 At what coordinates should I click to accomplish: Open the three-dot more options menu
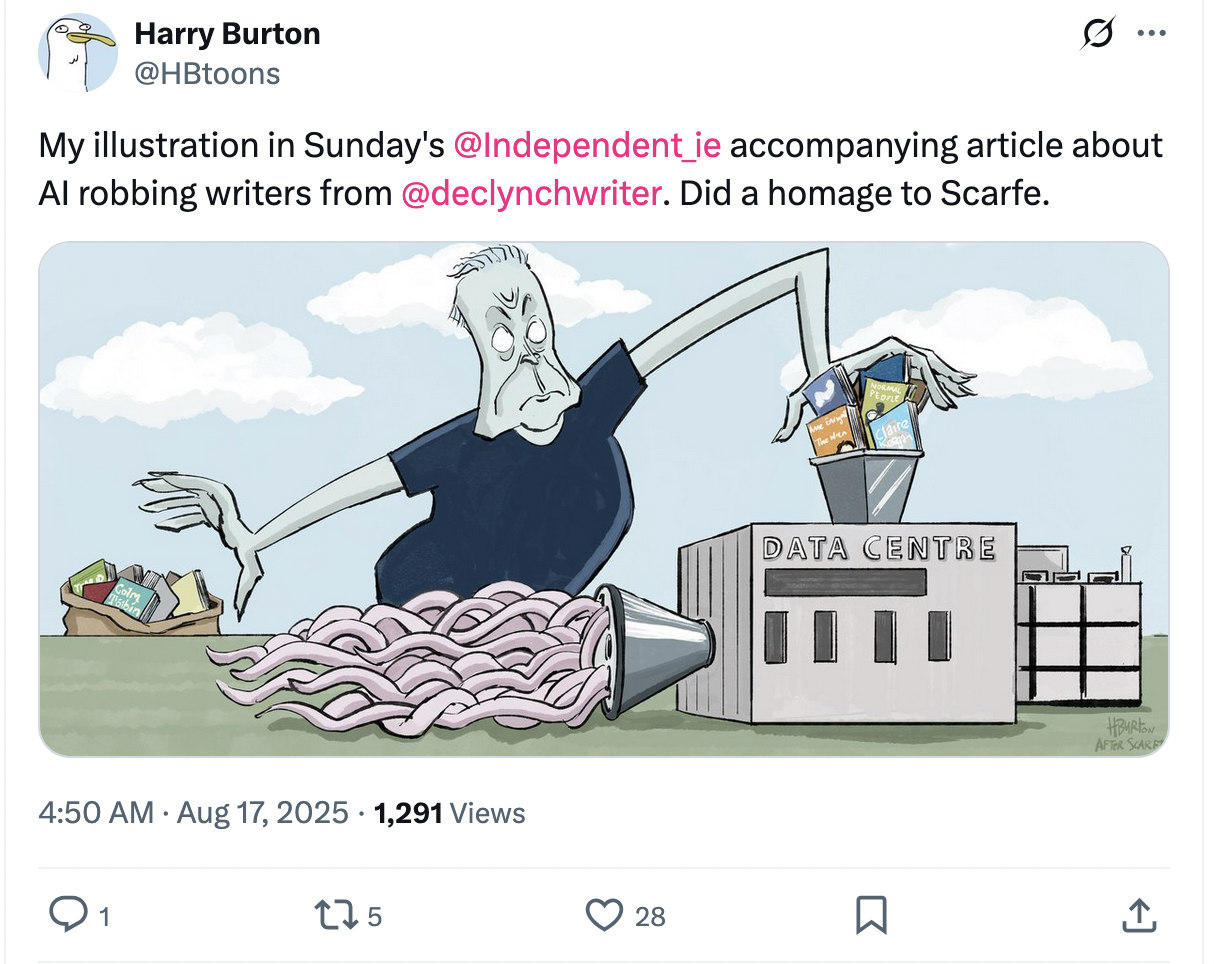[1152, 34]
